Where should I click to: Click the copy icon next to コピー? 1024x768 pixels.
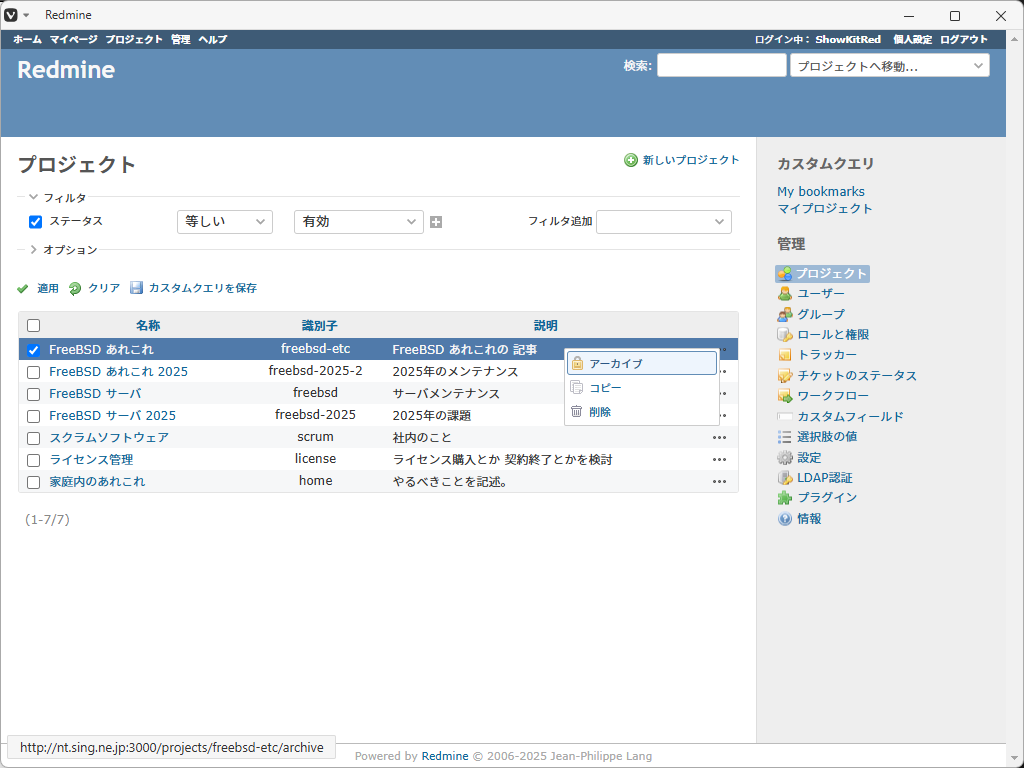[x=577, y=388]
